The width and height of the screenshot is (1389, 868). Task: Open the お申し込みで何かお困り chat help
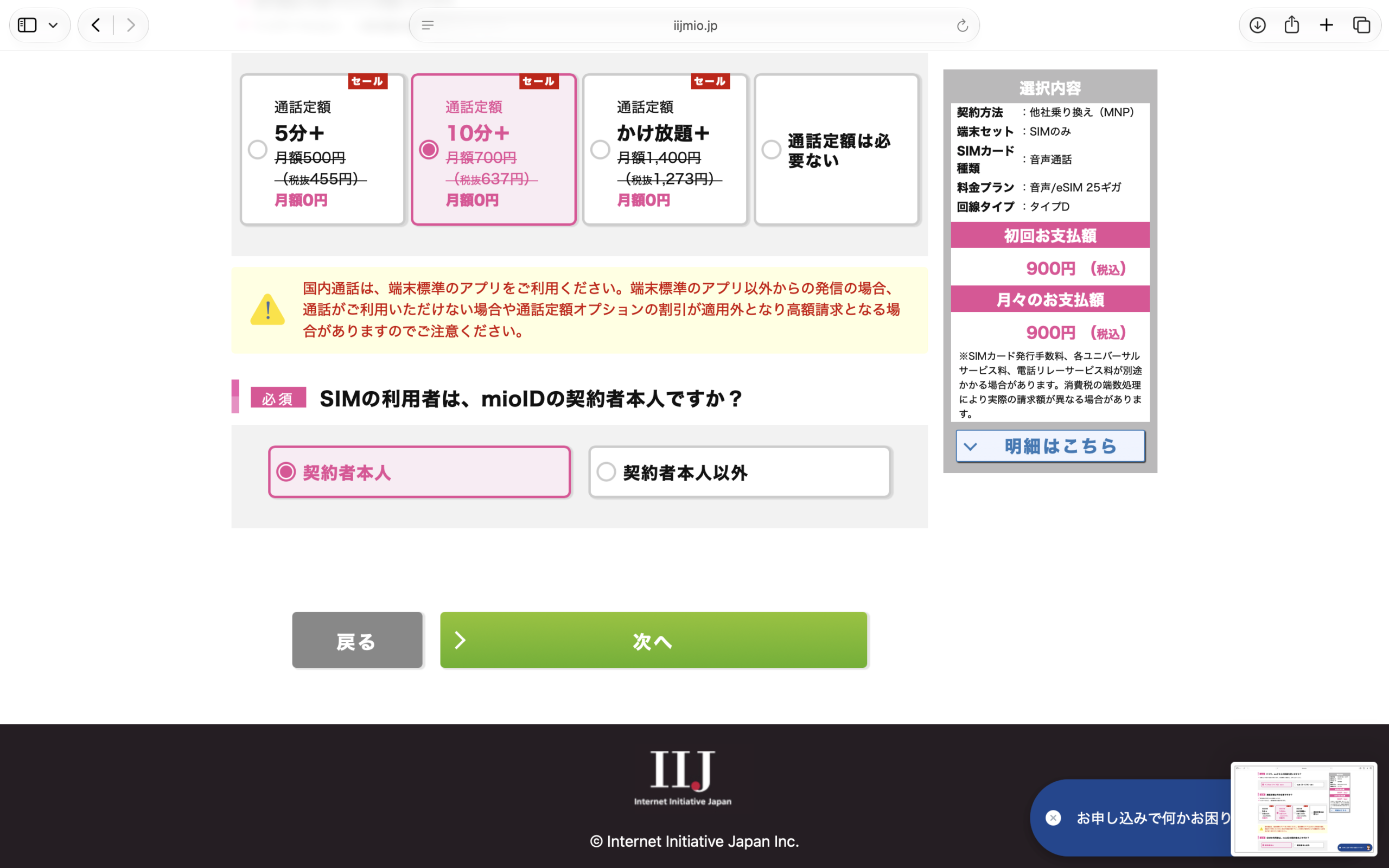pos(1154,818)
